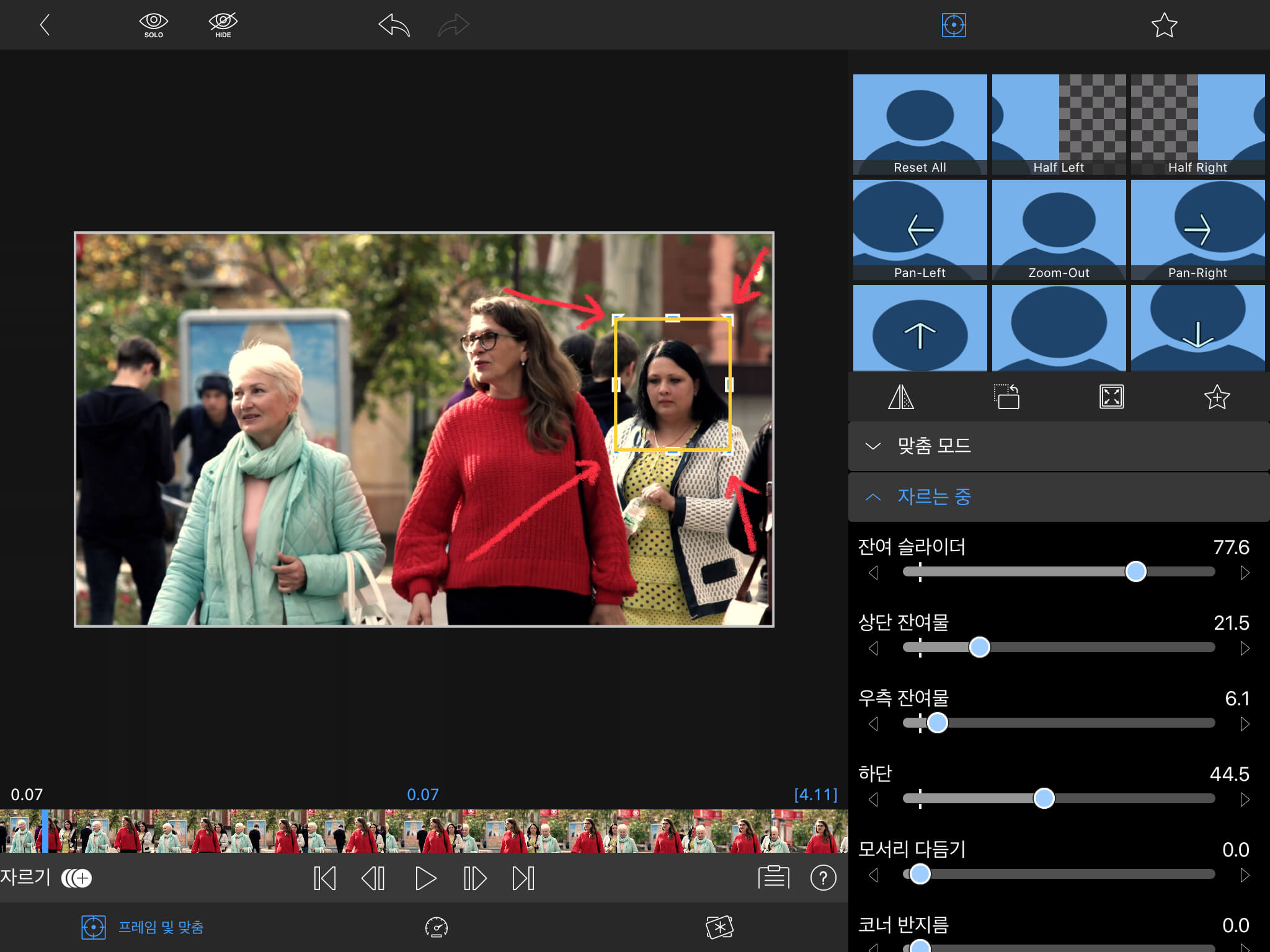The height and width of the screenshot is (952, 1270).
Task: Click the rotate frame icon
Action: coord(1006,397)
